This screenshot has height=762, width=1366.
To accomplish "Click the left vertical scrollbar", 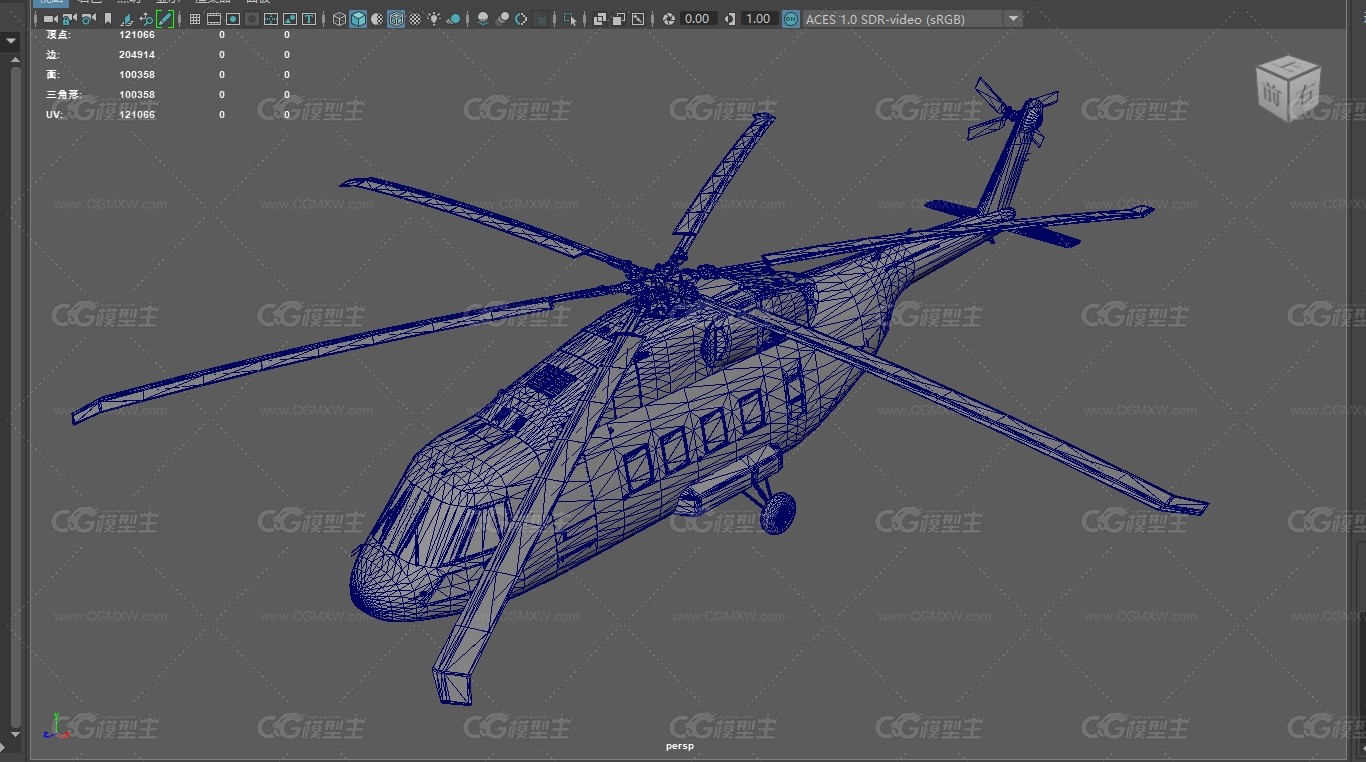I will [15, 395].
